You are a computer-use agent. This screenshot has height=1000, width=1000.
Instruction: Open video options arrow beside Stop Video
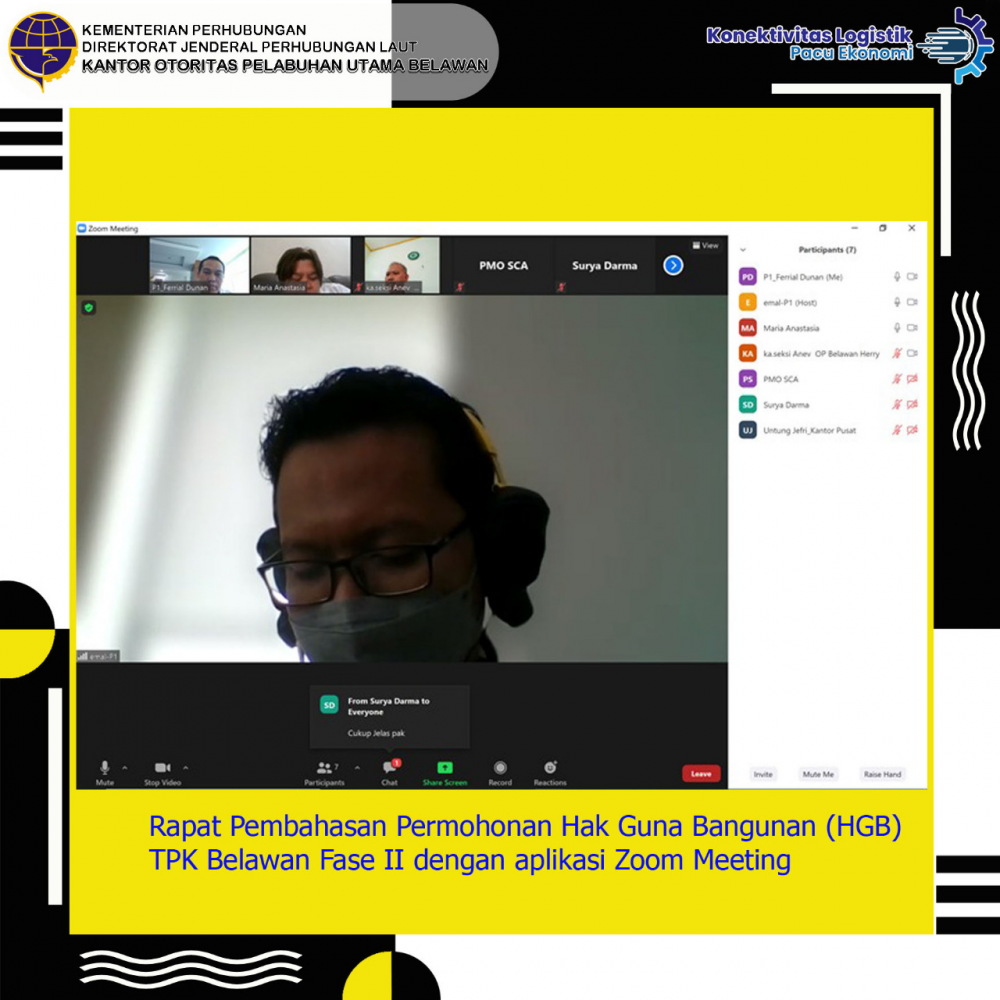(x=186, y=767)
